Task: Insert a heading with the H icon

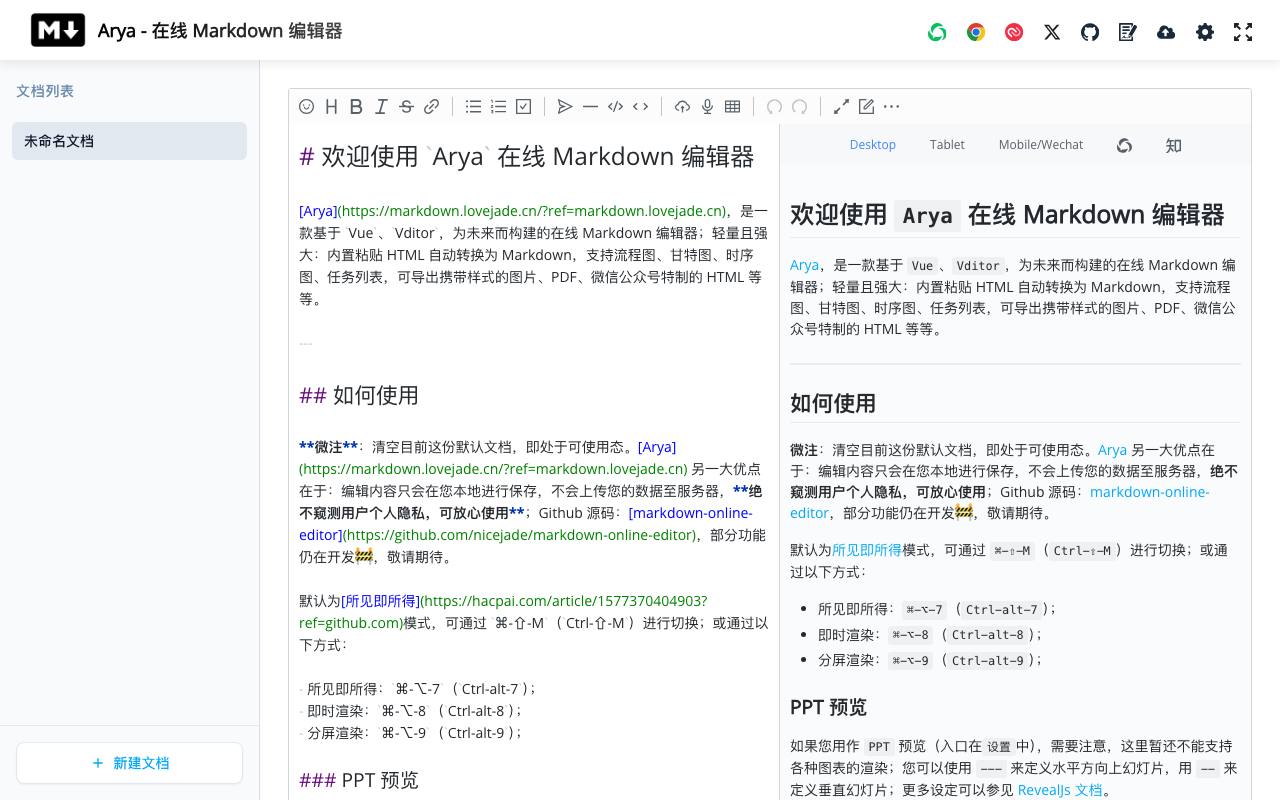Action: [x=331, y=106]
